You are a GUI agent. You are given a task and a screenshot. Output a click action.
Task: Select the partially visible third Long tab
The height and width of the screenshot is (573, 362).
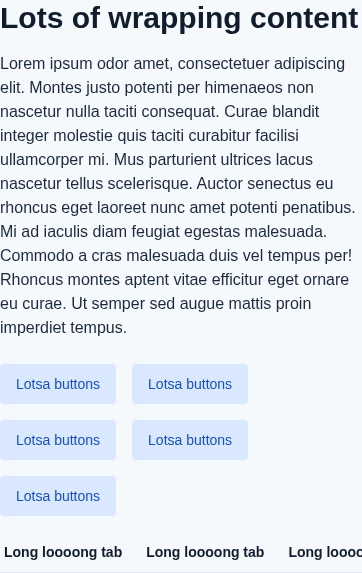pos(325,552)
